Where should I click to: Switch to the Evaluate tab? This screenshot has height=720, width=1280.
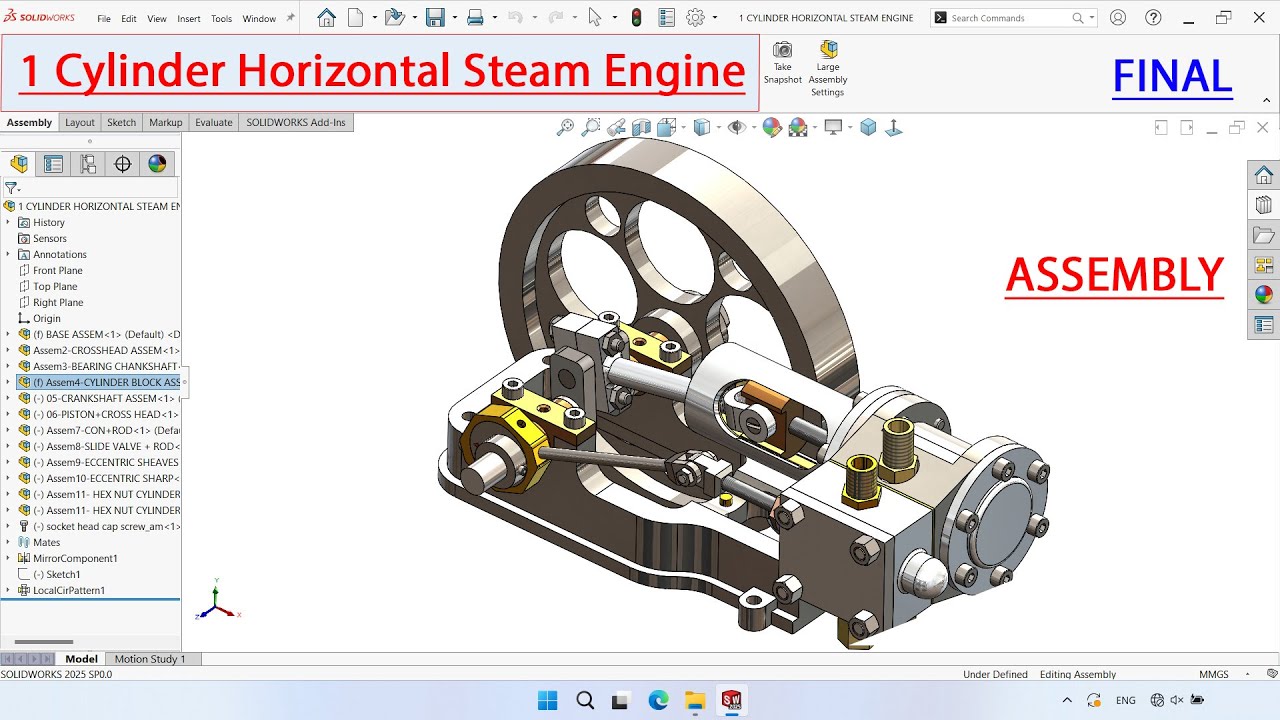(x=214, y=123)
